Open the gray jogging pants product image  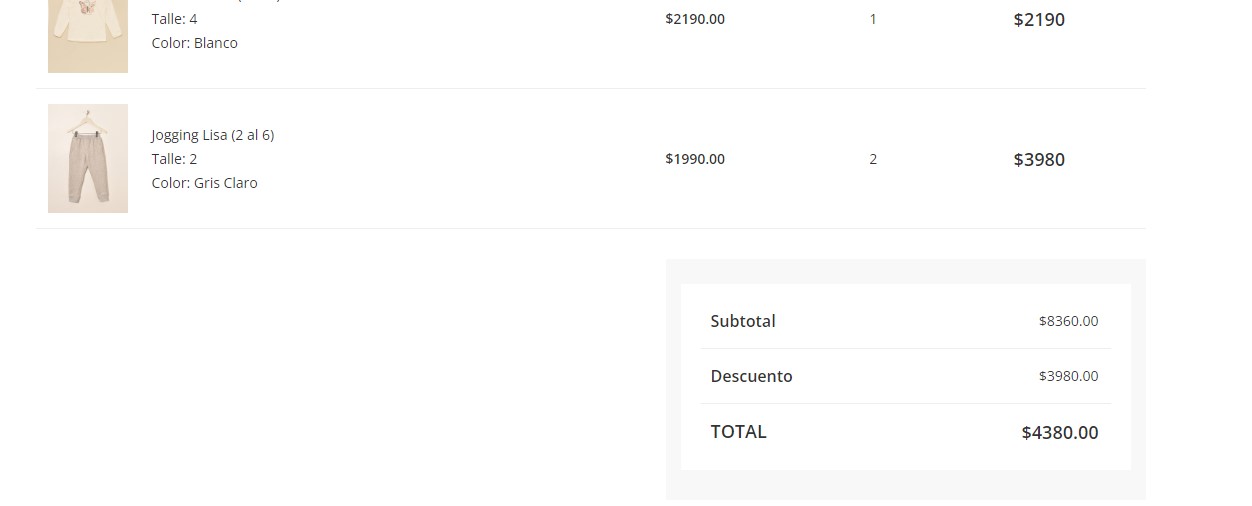pyautogui.click(x=88, y=158)
